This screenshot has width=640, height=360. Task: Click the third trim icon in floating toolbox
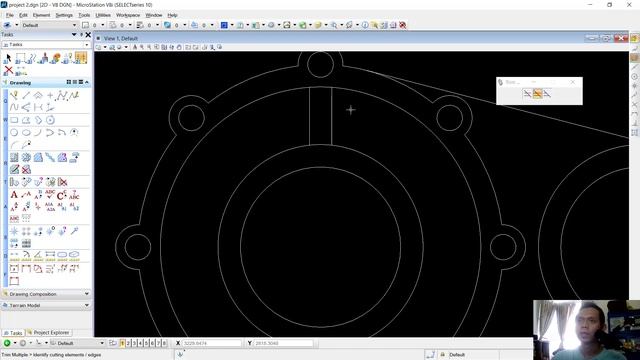click(x=547, y=94)
